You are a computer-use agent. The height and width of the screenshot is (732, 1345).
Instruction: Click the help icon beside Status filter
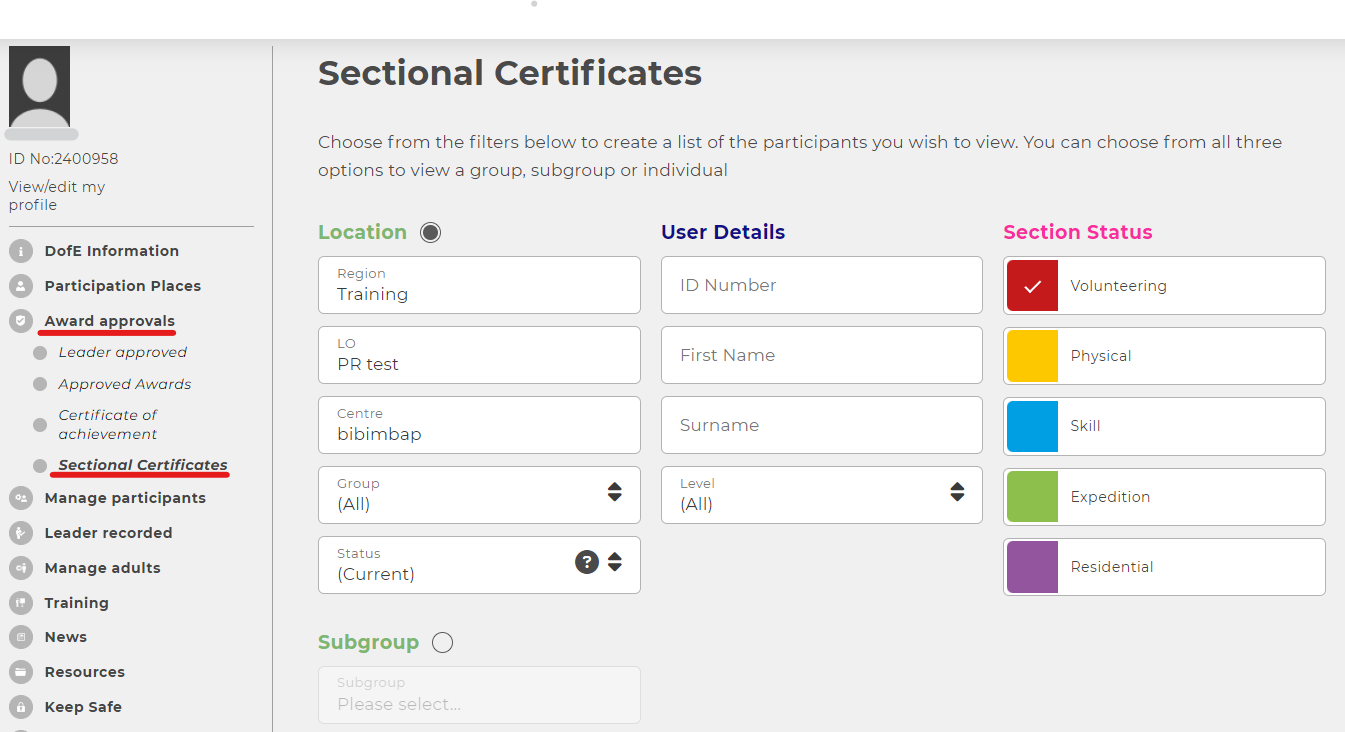587,562
